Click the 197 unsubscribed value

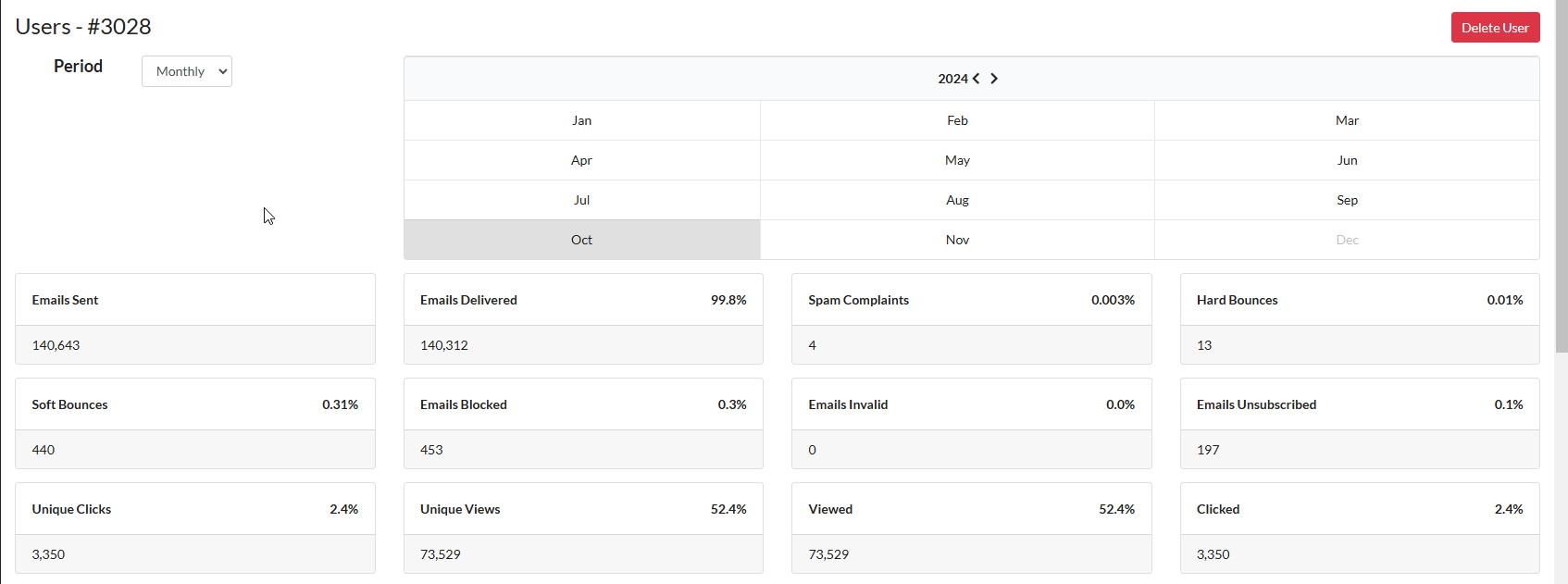(x=1208, y=450)
